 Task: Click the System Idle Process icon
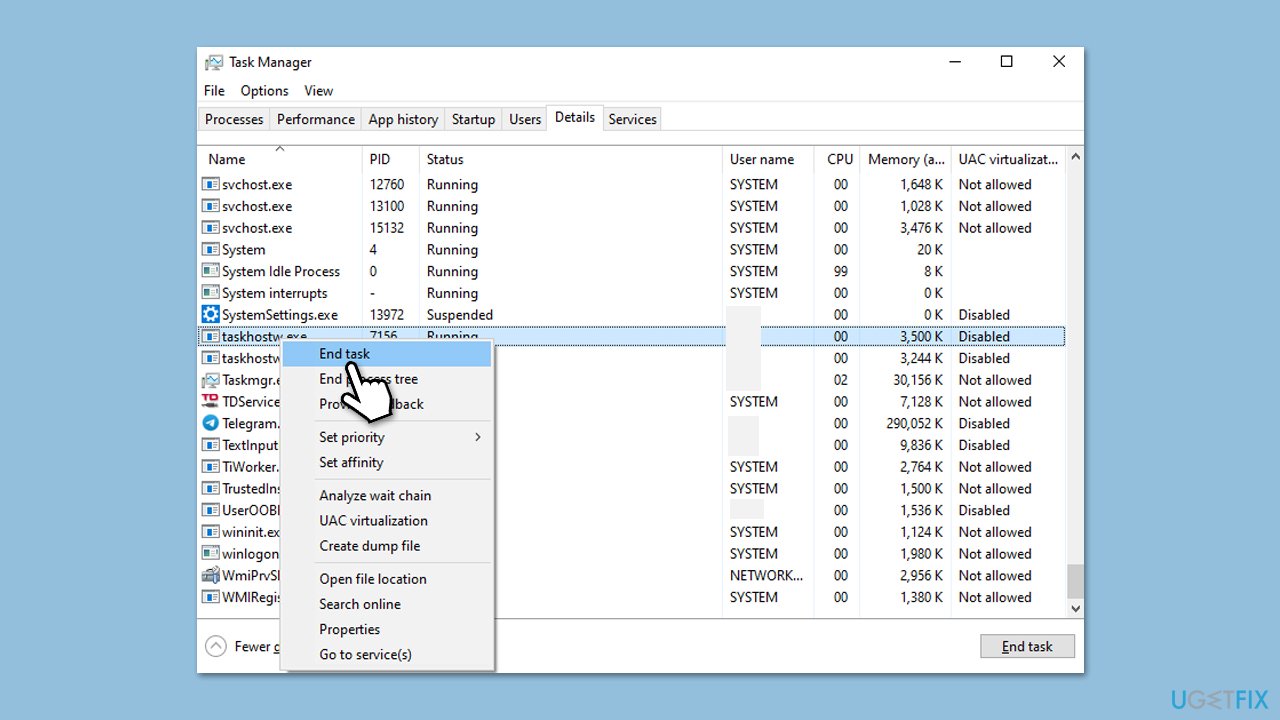[210, 271]
